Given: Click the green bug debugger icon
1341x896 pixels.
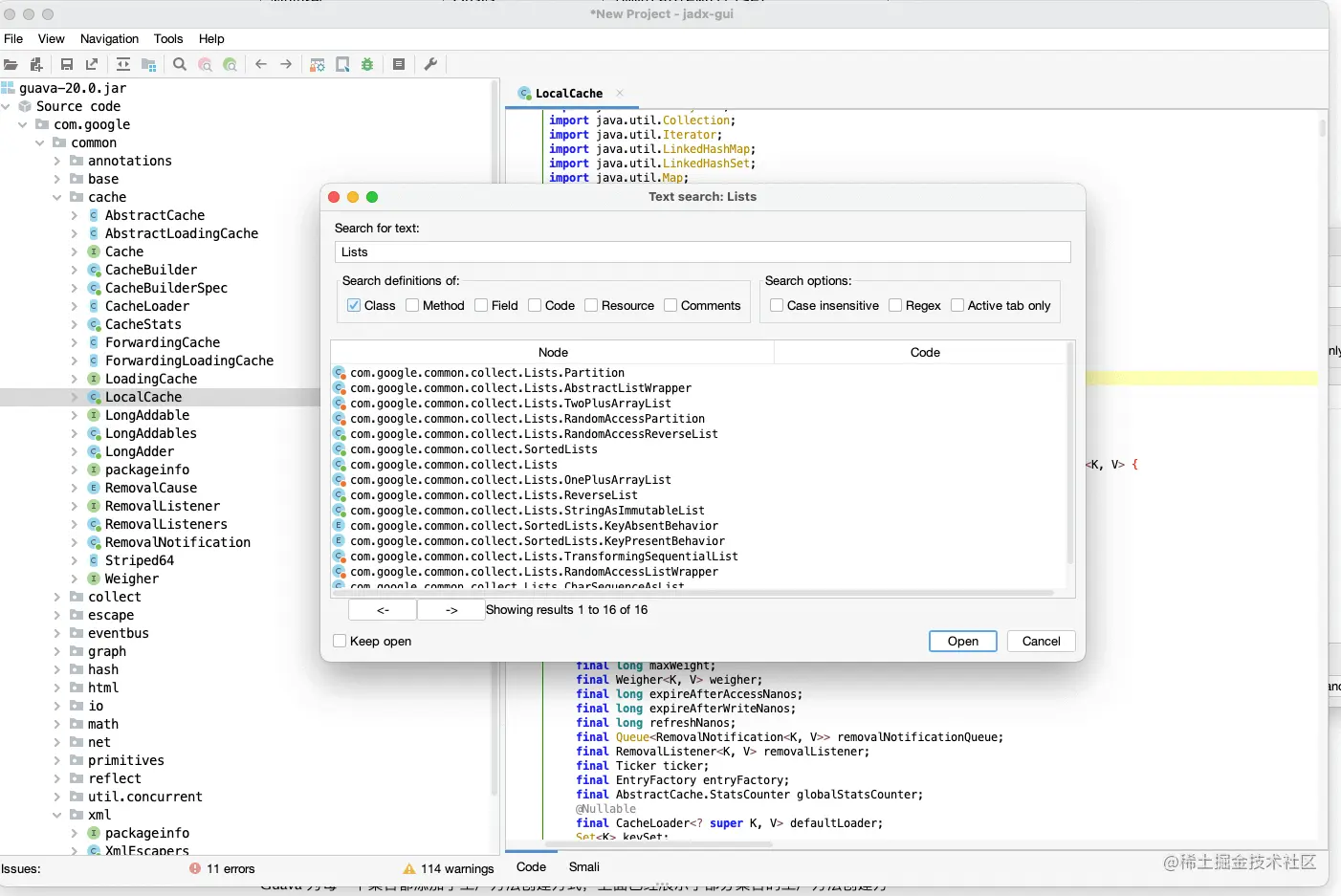Looking at the screenshot, I should pyautogui.click(x=367, y=64).
